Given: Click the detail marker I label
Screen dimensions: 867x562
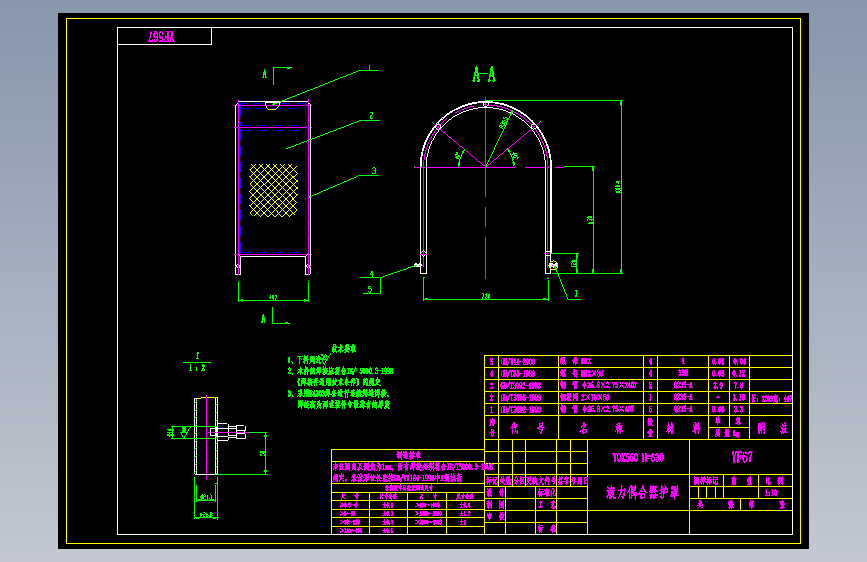Looking at the screenshot, I should (576, 294).
